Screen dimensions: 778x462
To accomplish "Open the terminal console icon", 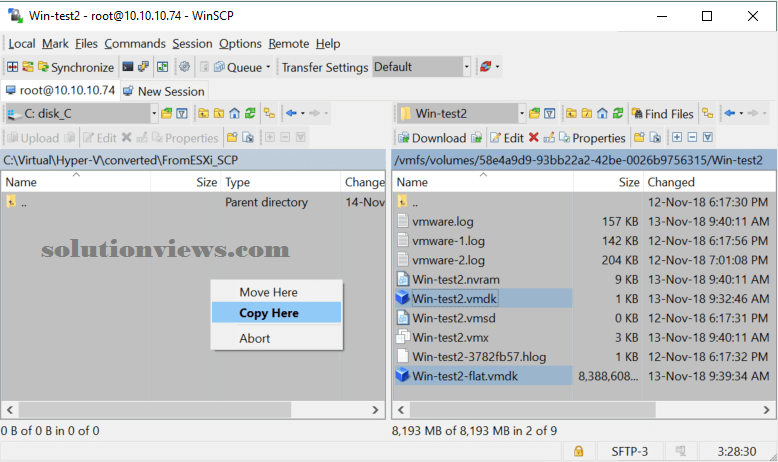I will tap(128, 66).
